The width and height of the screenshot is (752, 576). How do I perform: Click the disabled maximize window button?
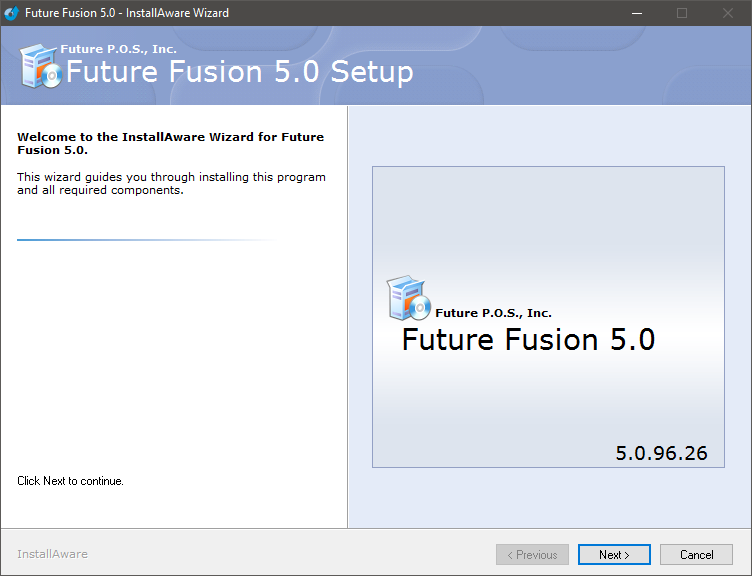pyautogui.click(x=682, y=13)
